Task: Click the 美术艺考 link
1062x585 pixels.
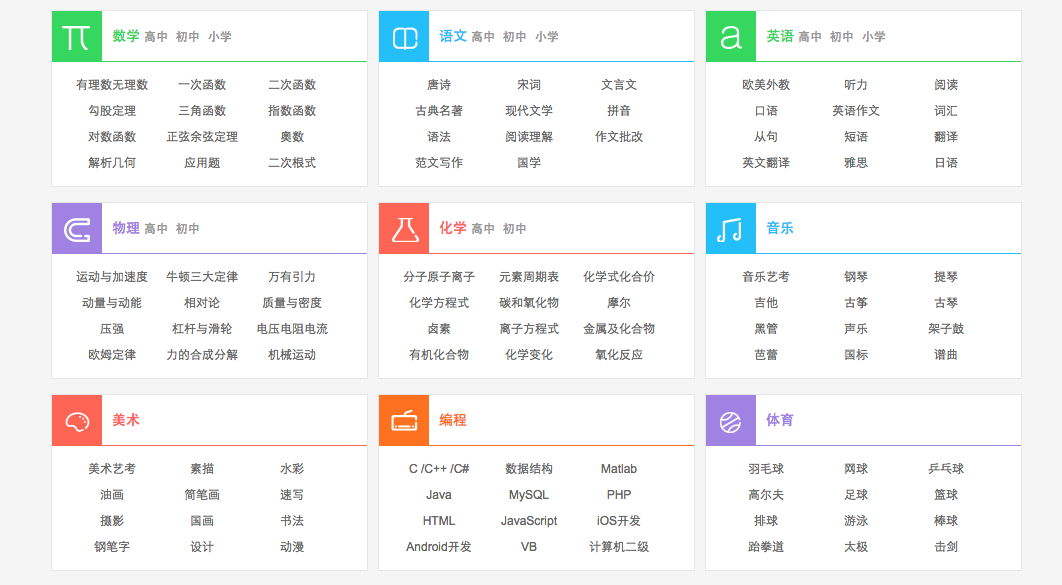Action: (x=112, y=469)
